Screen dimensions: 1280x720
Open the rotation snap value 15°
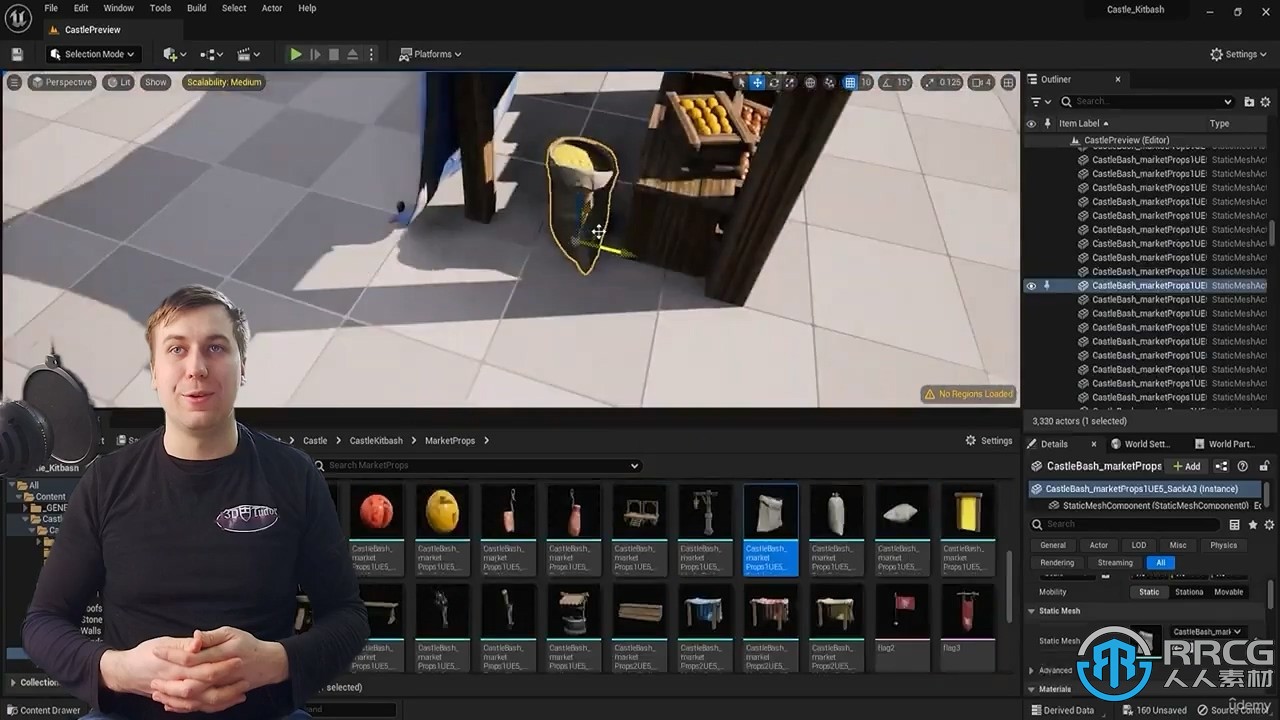[x=903, y=82]
